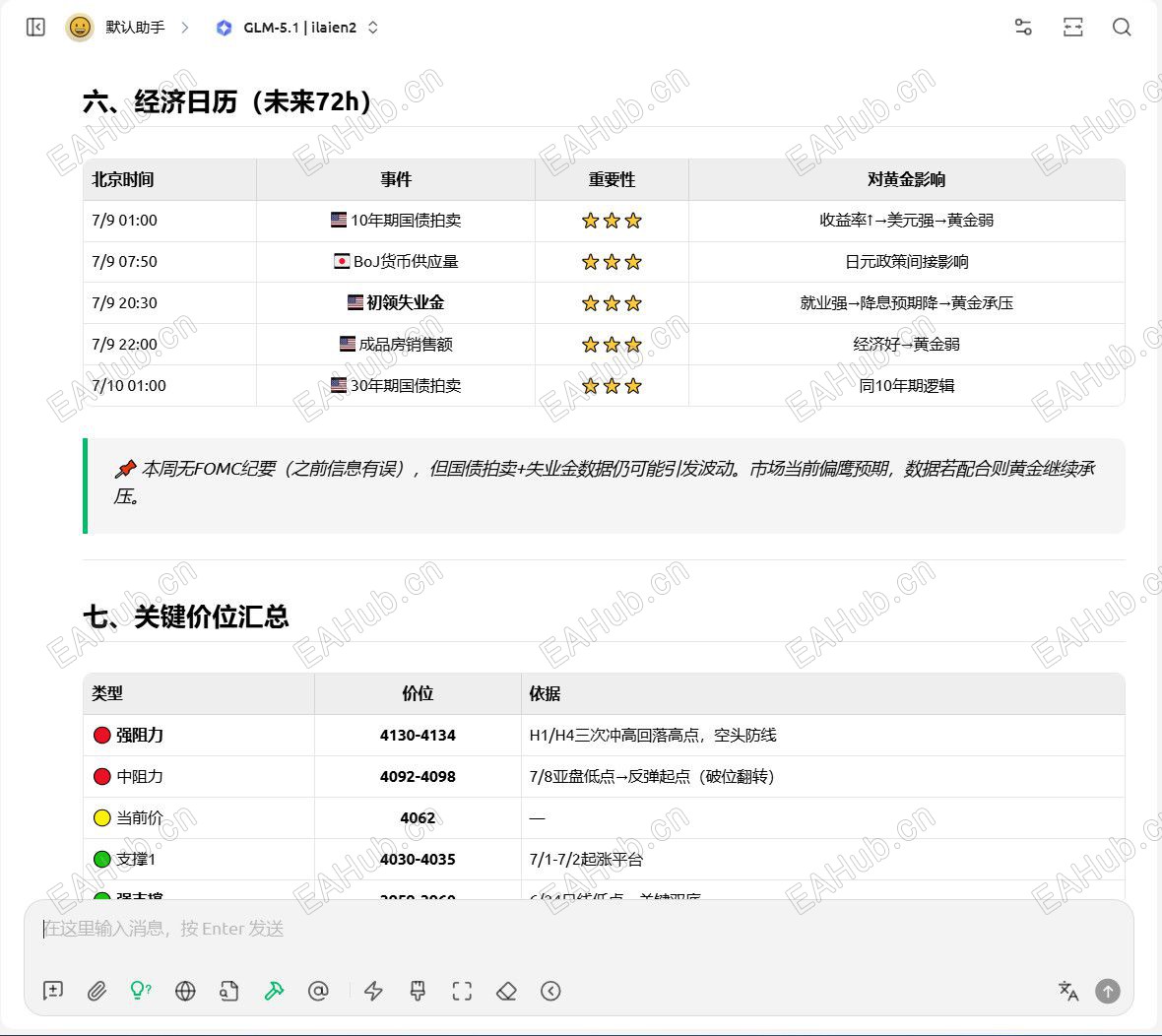Toggle the thinking lightbulb icon
The height and width of the screenshot is (1036, 1162).
(x=141, y=991)
